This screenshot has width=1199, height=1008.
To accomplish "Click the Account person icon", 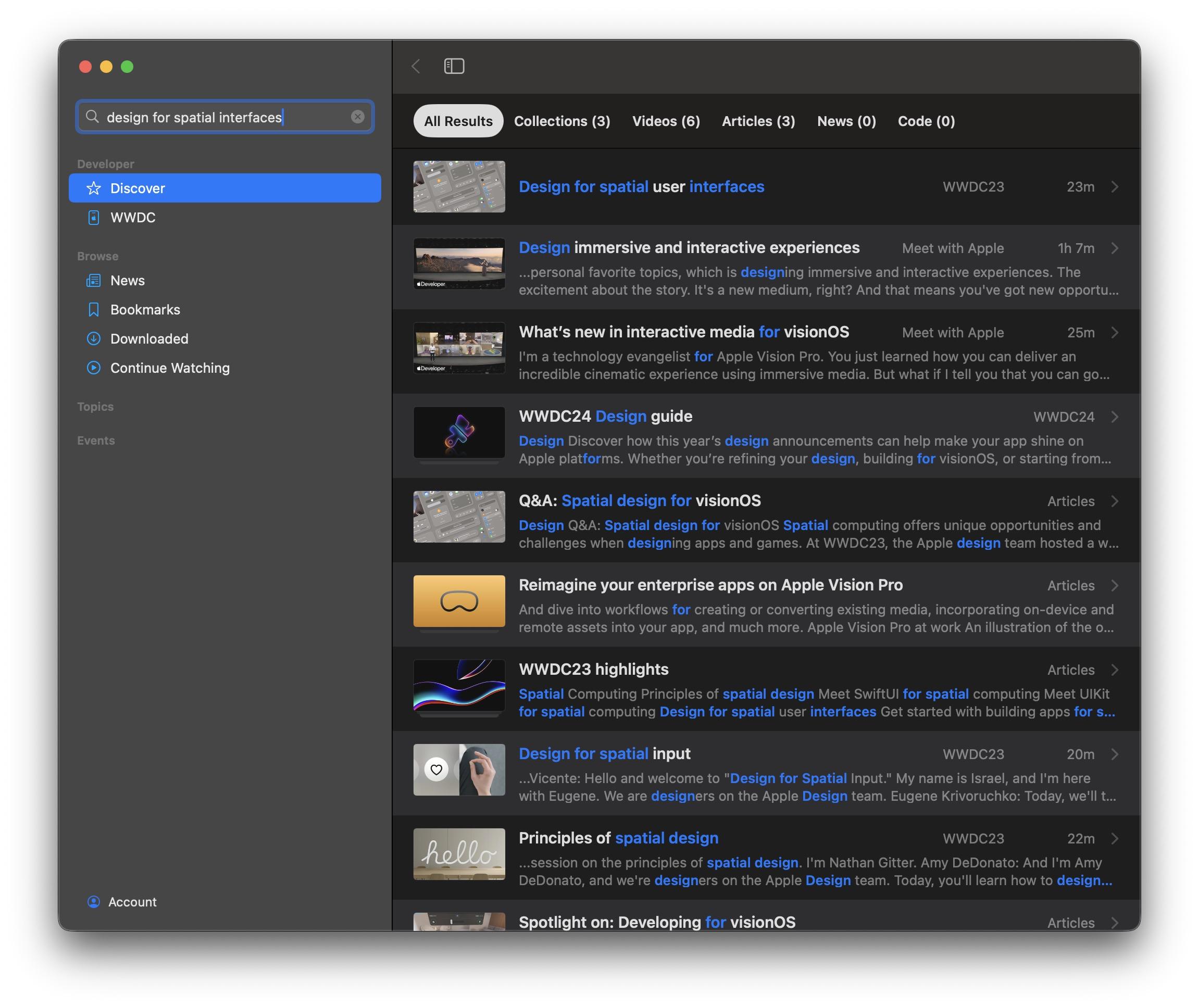I will (x=94, y=902).
